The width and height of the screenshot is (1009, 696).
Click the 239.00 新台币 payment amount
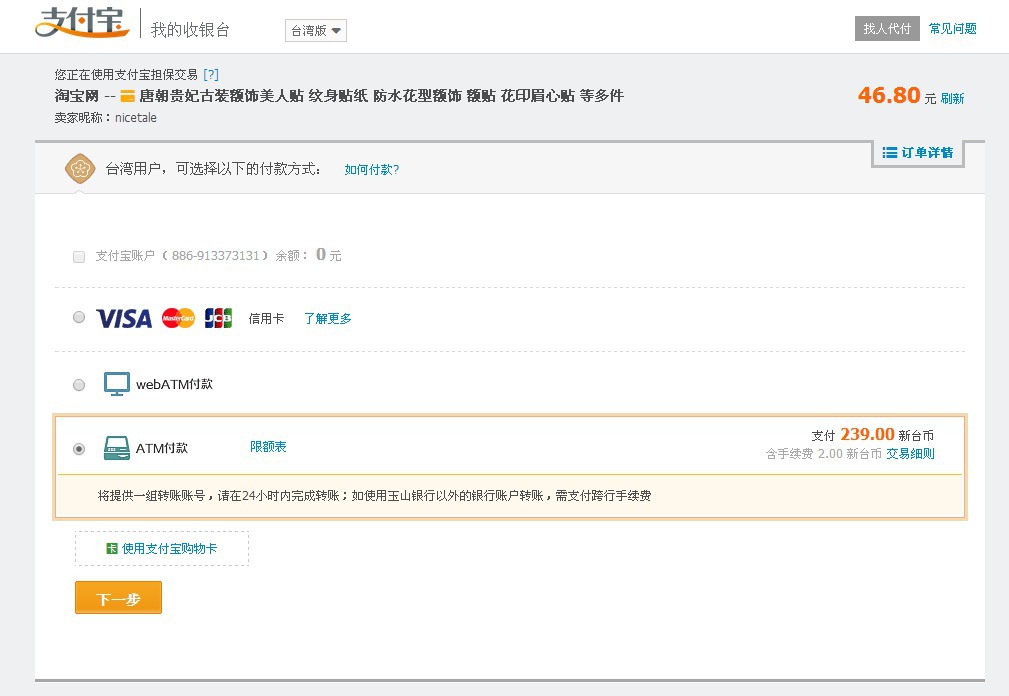click(x=887, y=434)
